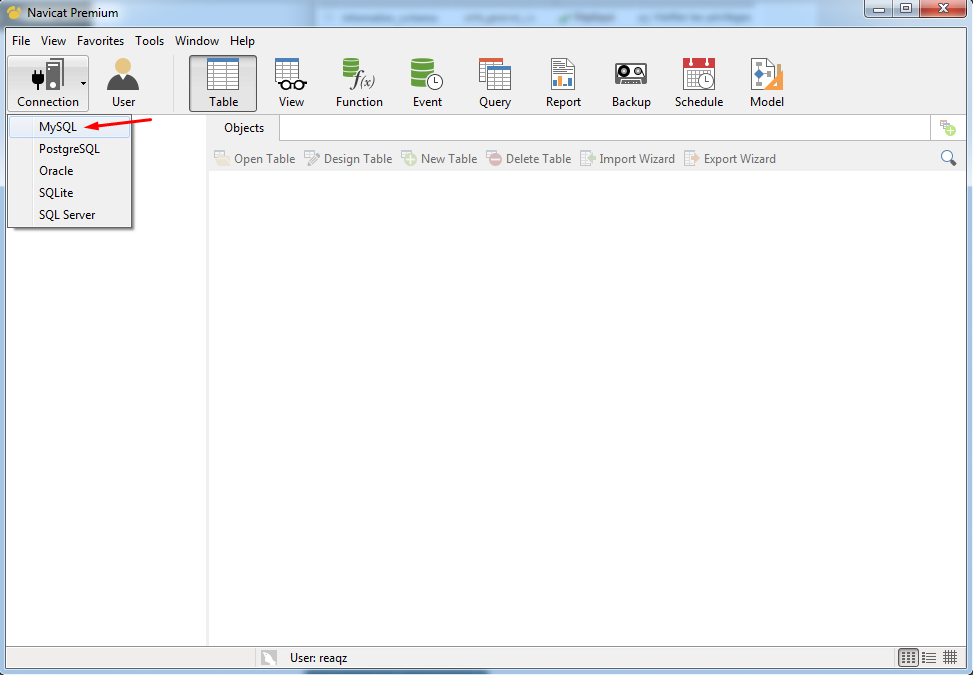Select the Table toolbar icon
The width and height of the screenshot is (973, 675).
(x=223, y=83)
